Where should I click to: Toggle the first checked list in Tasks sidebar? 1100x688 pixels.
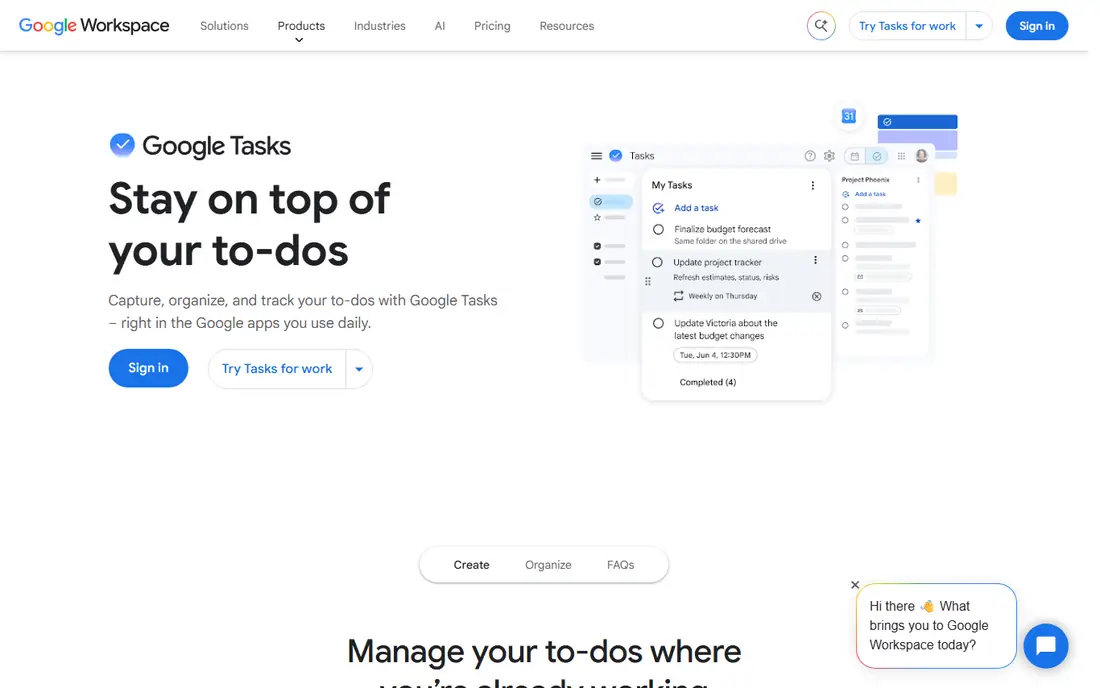click(597, 246)
